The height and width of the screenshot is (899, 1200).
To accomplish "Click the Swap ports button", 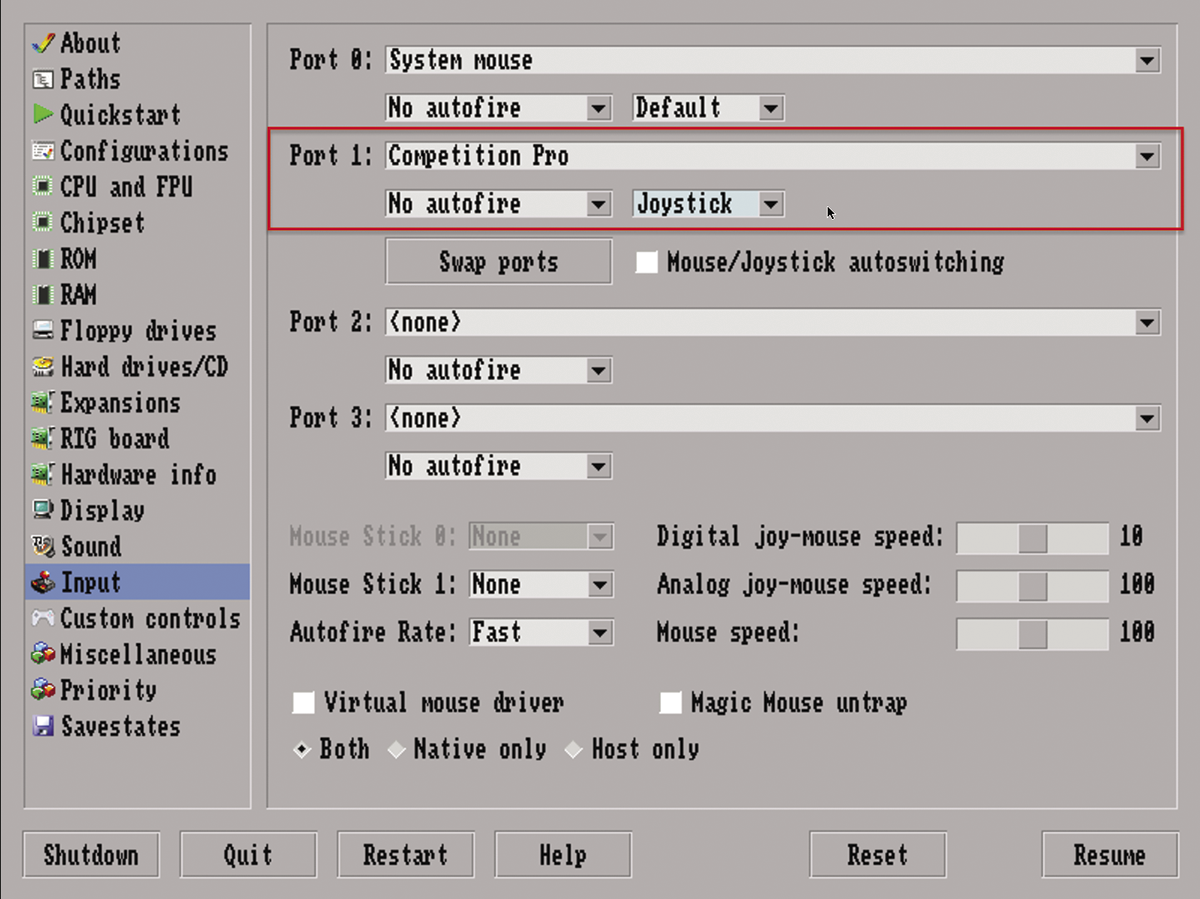I will [x=498, y=262].
